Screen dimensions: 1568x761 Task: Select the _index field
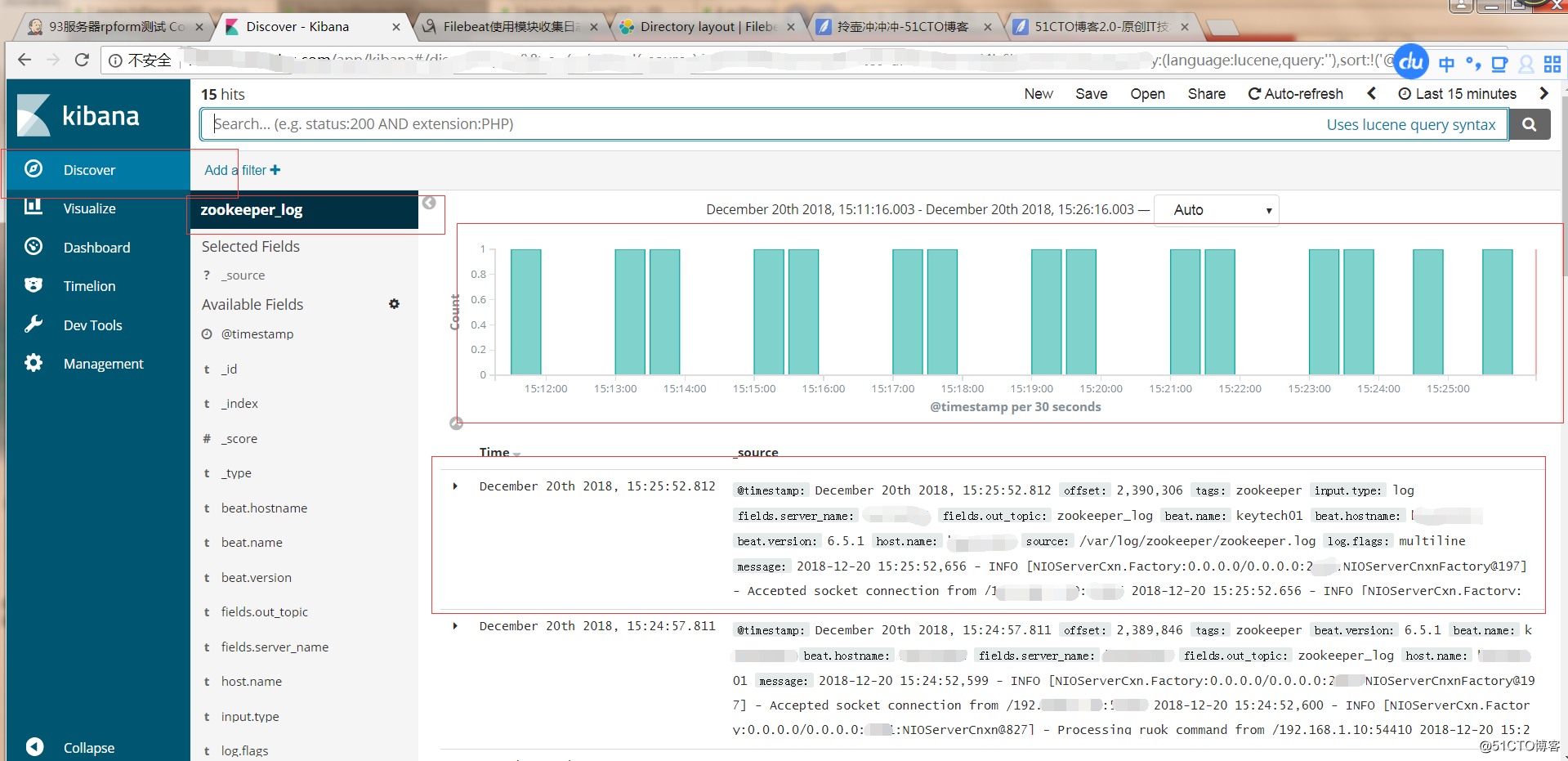click(x=239, y=404)
